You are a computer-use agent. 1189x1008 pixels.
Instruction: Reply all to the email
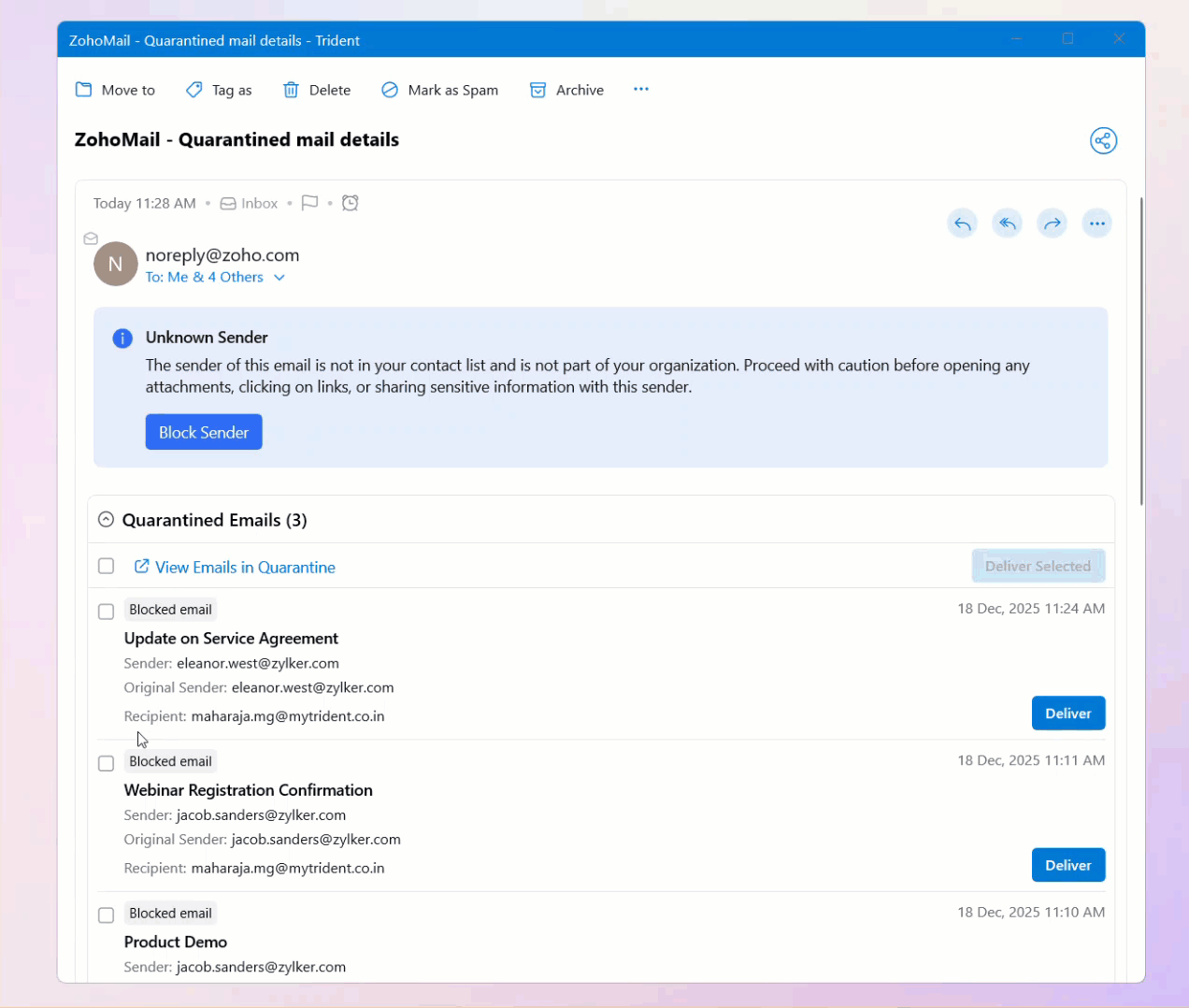1007,223
